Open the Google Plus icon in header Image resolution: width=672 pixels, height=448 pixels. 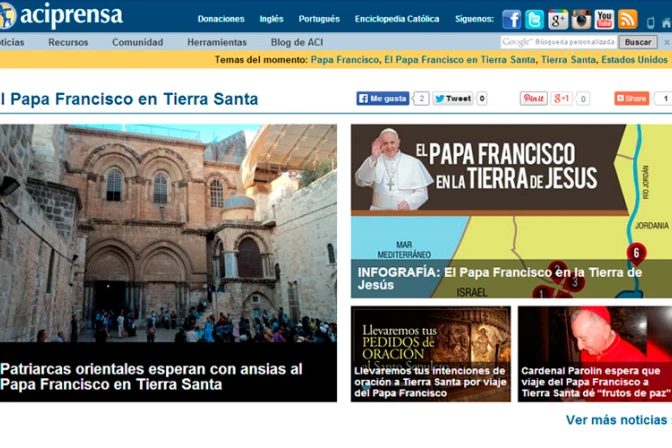[x=558, y=19]
